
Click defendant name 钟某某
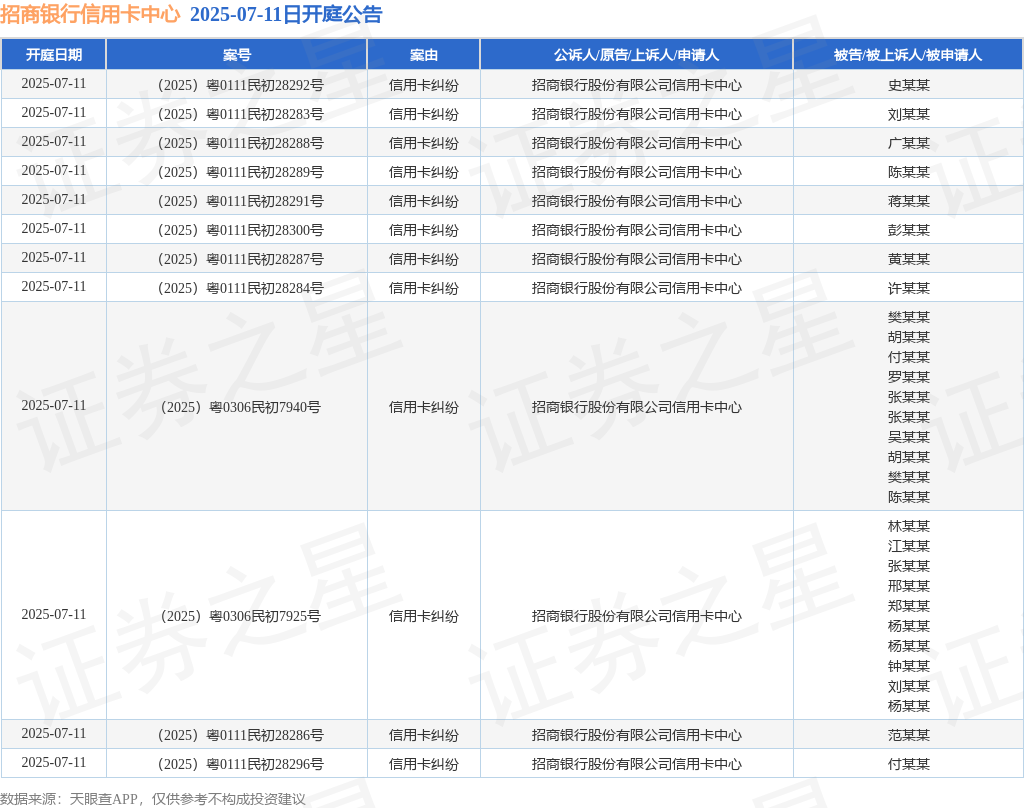click(x=908, y=666)
